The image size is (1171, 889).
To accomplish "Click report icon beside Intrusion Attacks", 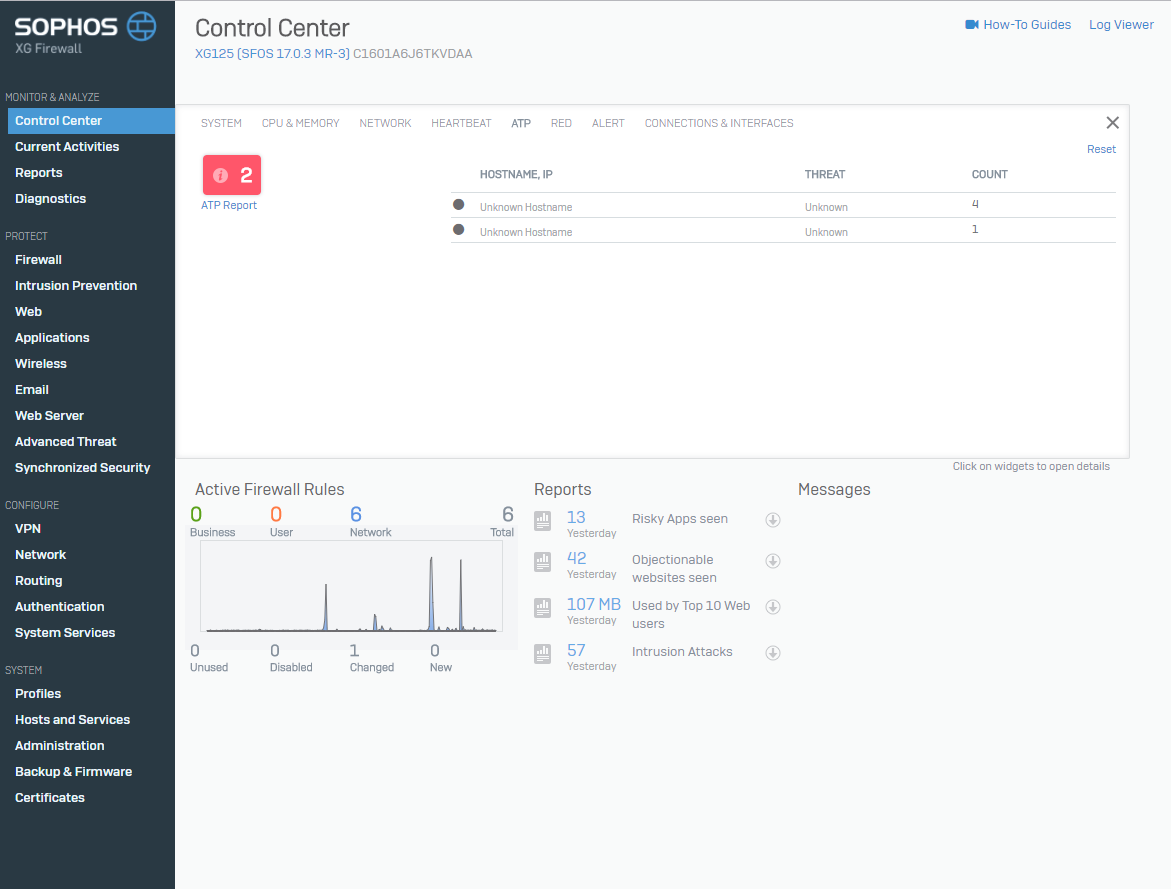I will [543, 654].
